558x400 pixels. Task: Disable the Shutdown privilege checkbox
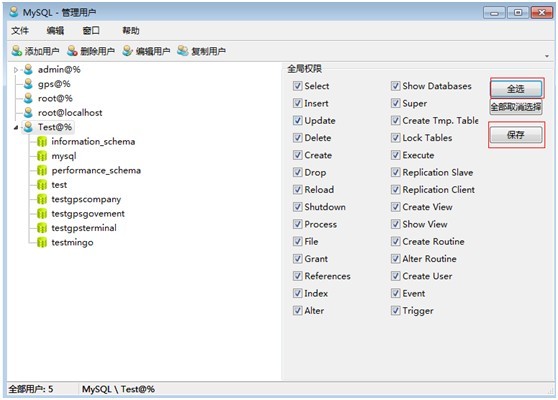tap(298, 207)
